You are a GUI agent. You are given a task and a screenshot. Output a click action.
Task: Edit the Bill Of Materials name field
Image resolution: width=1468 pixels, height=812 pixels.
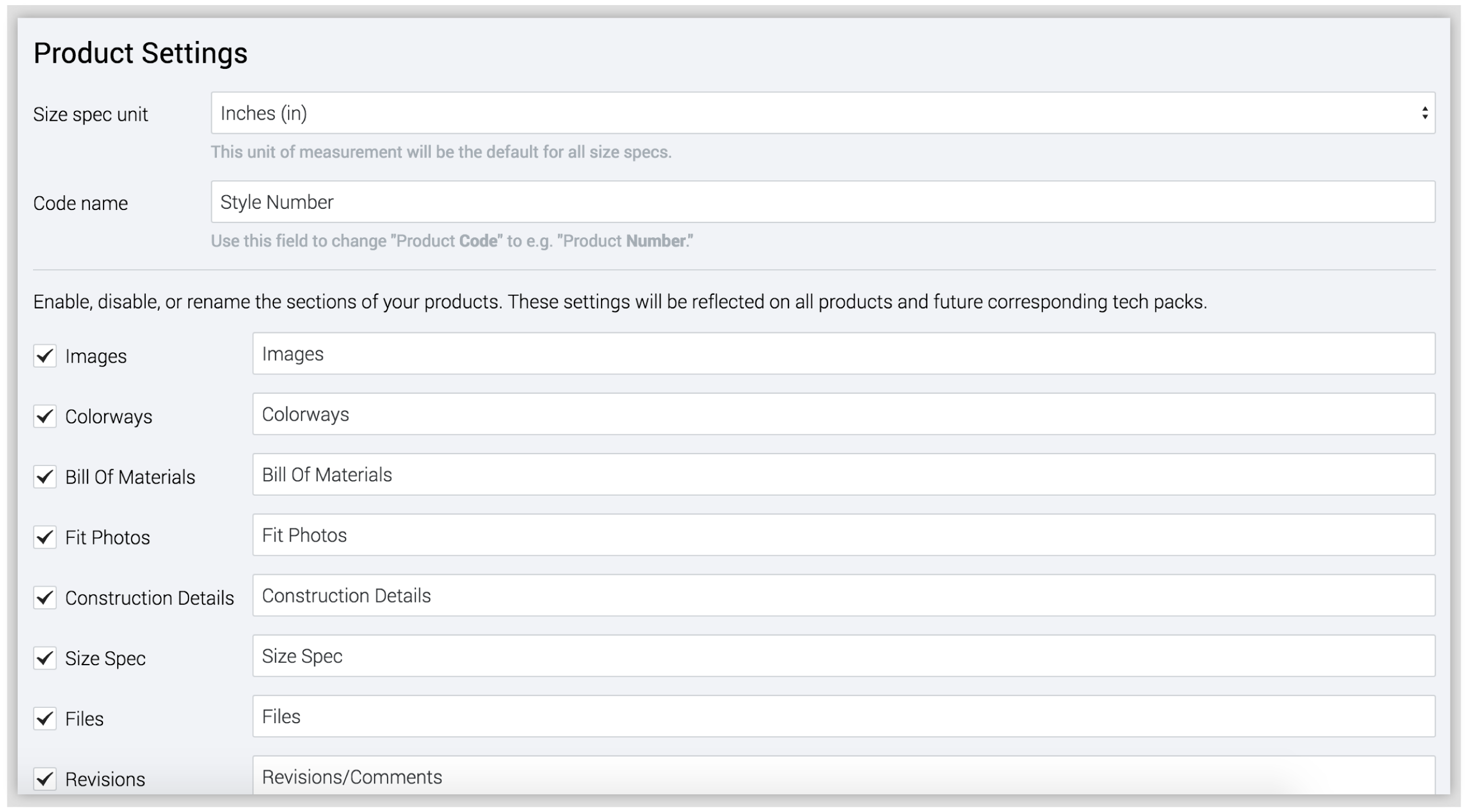[844, 475]
